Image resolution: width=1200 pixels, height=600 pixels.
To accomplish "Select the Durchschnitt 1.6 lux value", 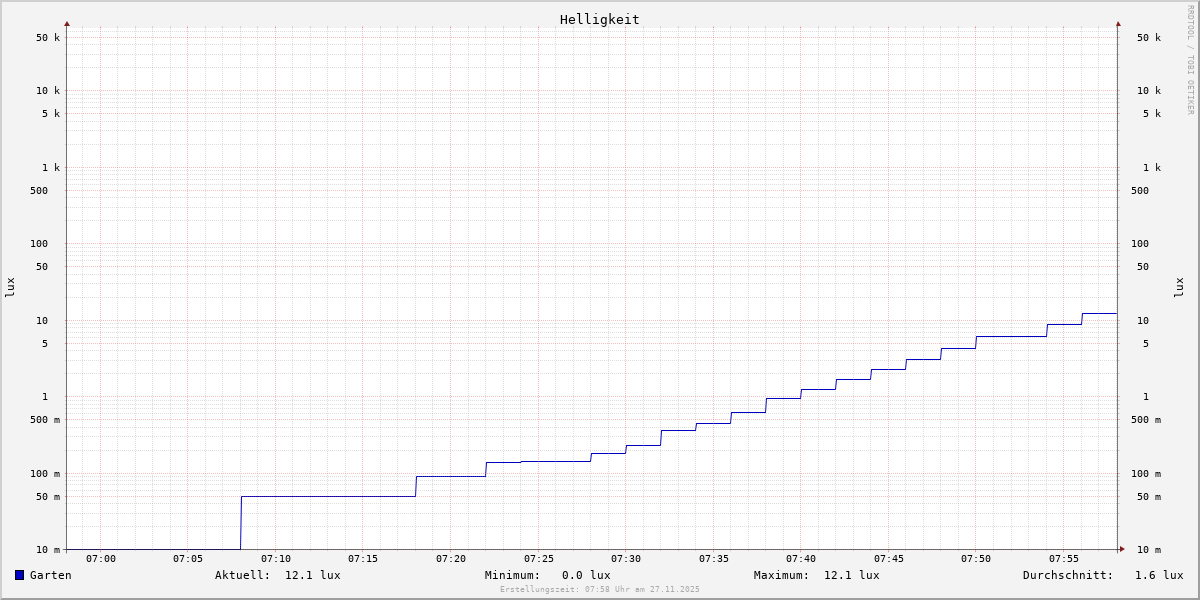I will [1158, 575].
